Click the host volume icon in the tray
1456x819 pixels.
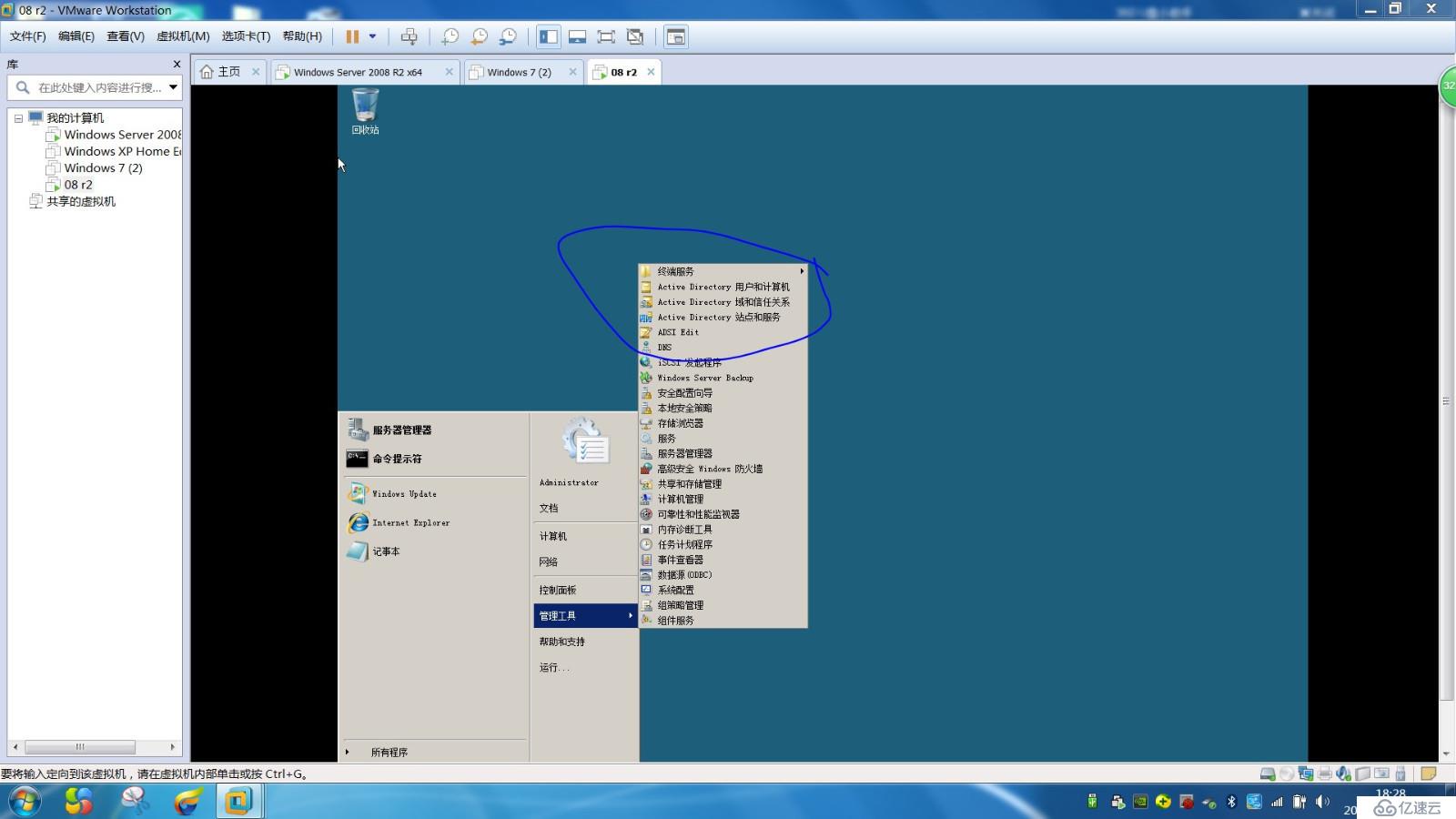[x=1322, y=802]
